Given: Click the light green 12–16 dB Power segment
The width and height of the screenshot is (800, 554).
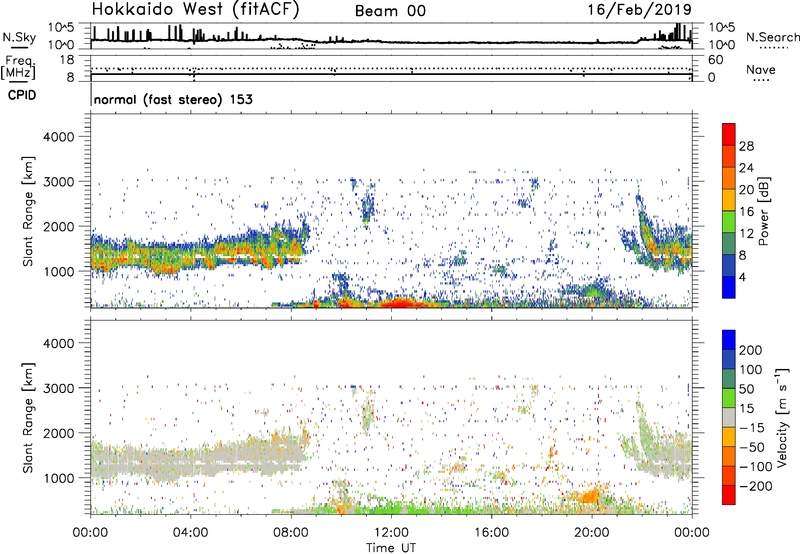Looking at the screenshot, I should coord(729,222).
